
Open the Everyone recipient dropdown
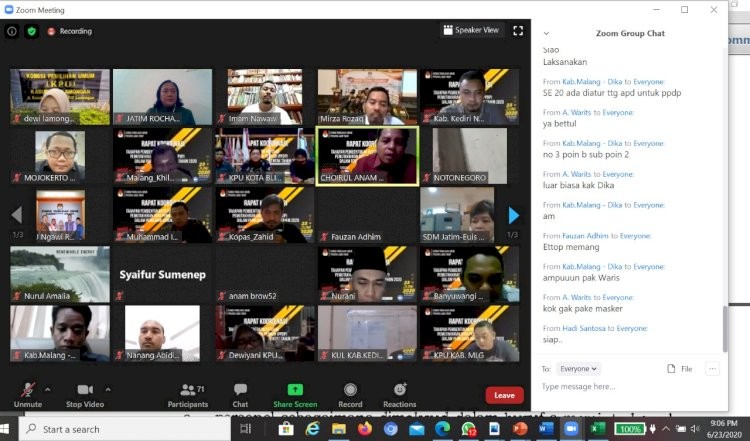click(x=579, y=369)
